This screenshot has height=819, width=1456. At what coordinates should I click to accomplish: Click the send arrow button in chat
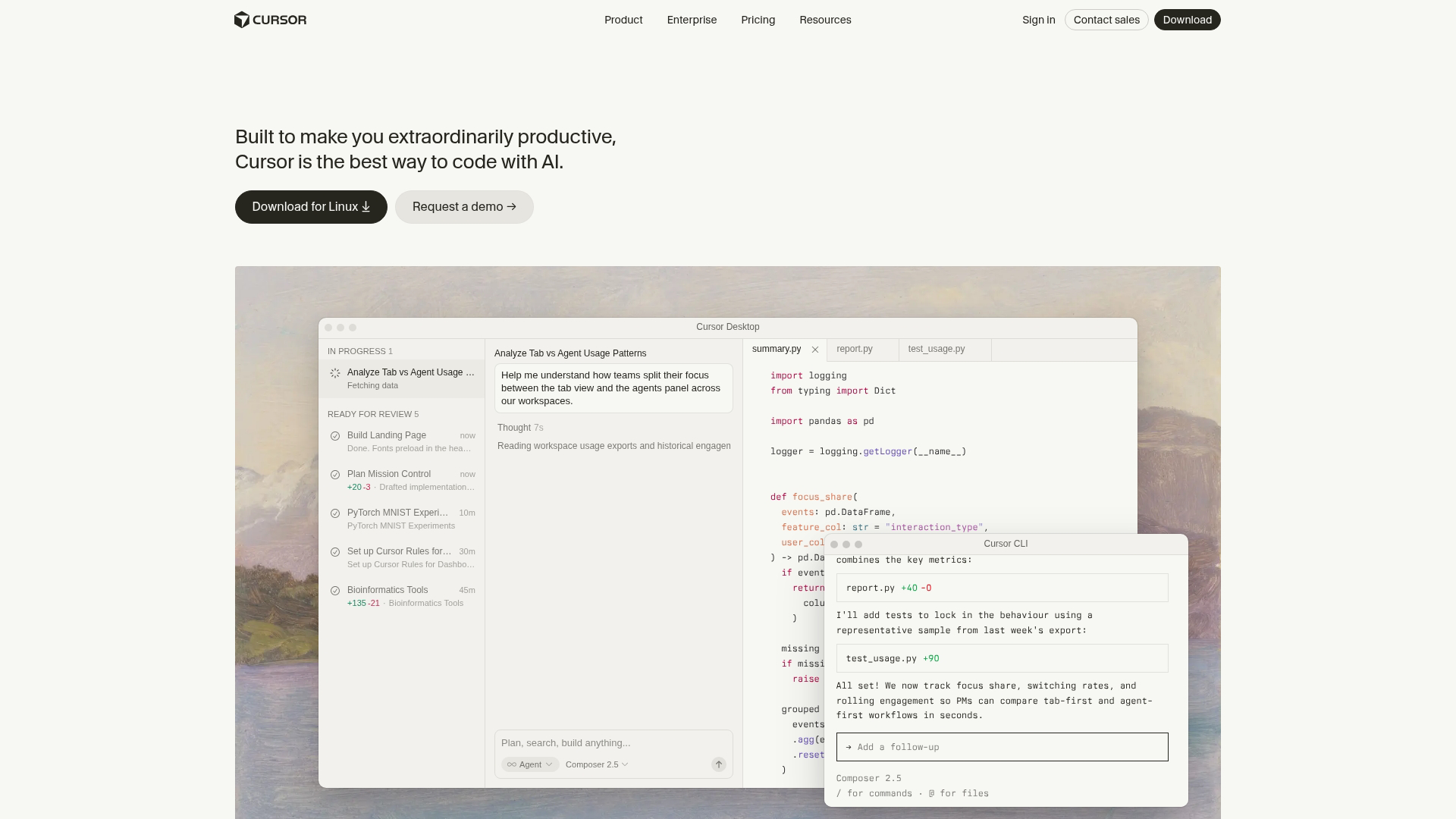click(x=719, y=764)
